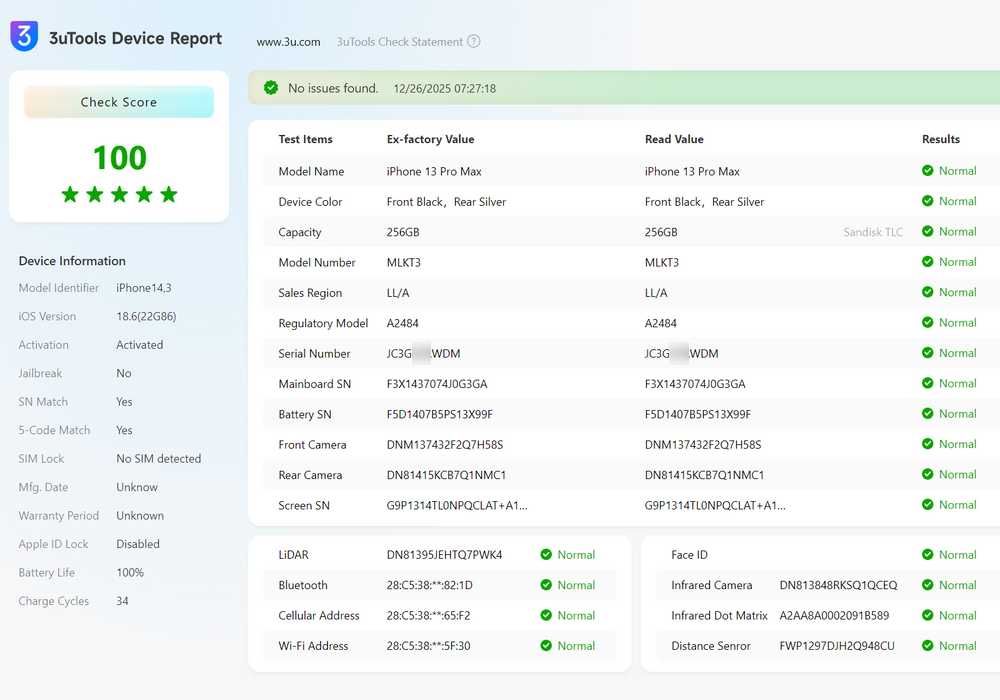Click the Ex-factory Value column header
The height and width of the screenshot is (700, 1000).
[430, 139]
